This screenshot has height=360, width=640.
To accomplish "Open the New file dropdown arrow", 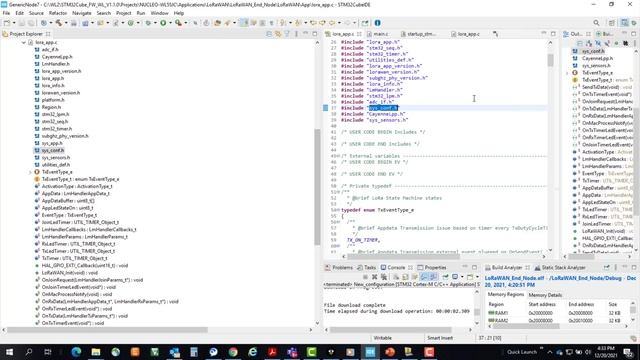I will [x=14, y=23].
